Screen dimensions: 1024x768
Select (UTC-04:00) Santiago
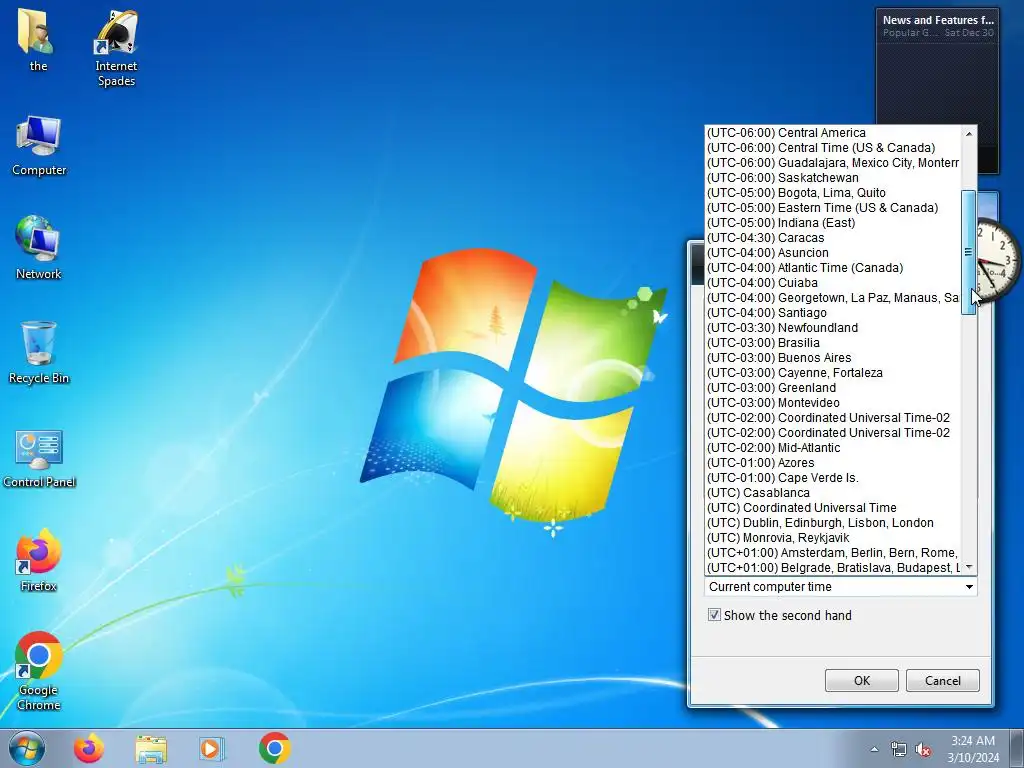pos(833,313)
